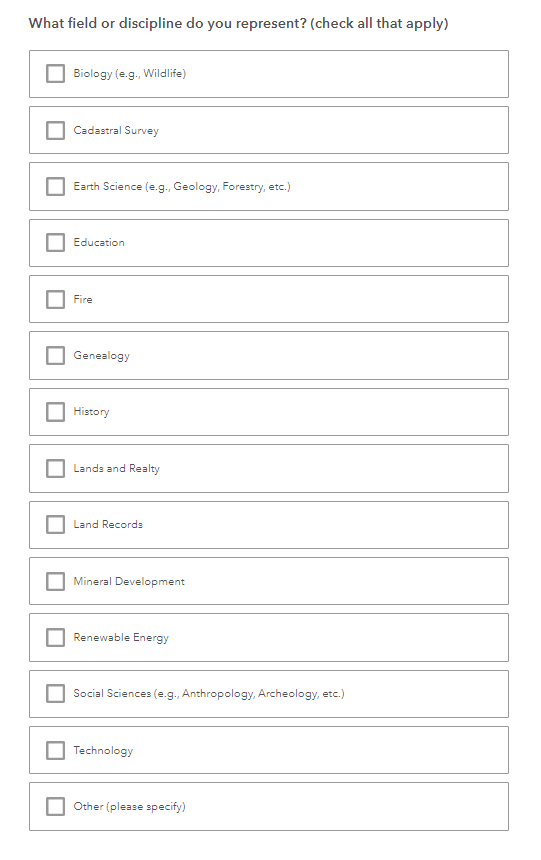Enable the Education checkbox

(55, 242)
